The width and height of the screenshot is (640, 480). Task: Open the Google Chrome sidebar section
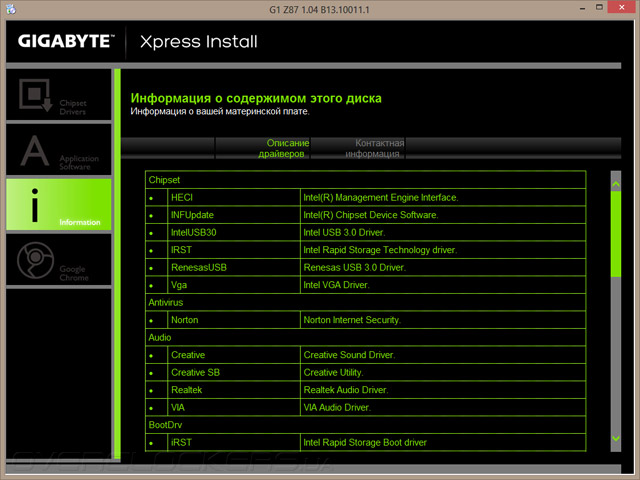(x=59, y=259)
